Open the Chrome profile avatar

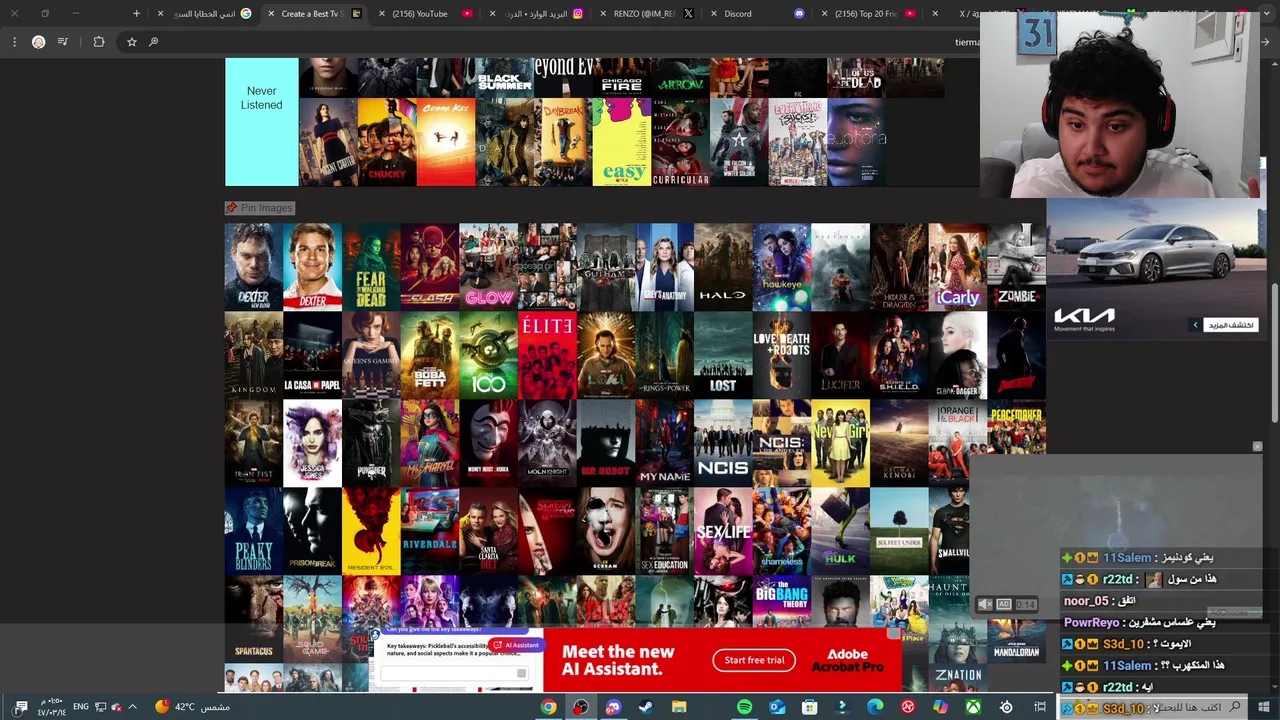tap(38, 42)
